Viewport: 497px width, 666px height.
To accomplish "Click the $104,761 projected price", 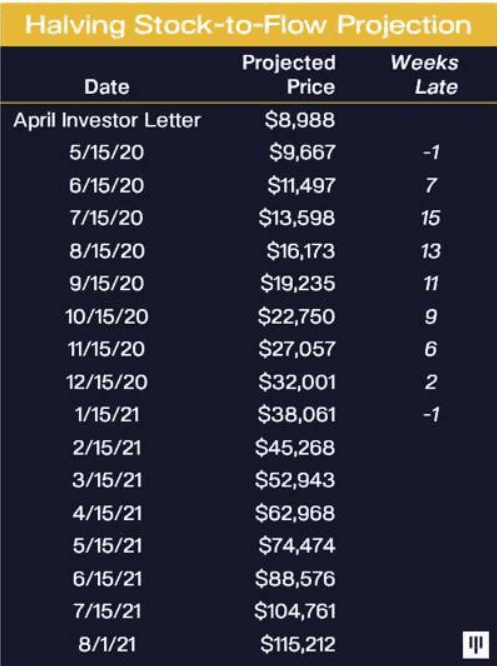I will pyautogui.click(x=295, y=611).
